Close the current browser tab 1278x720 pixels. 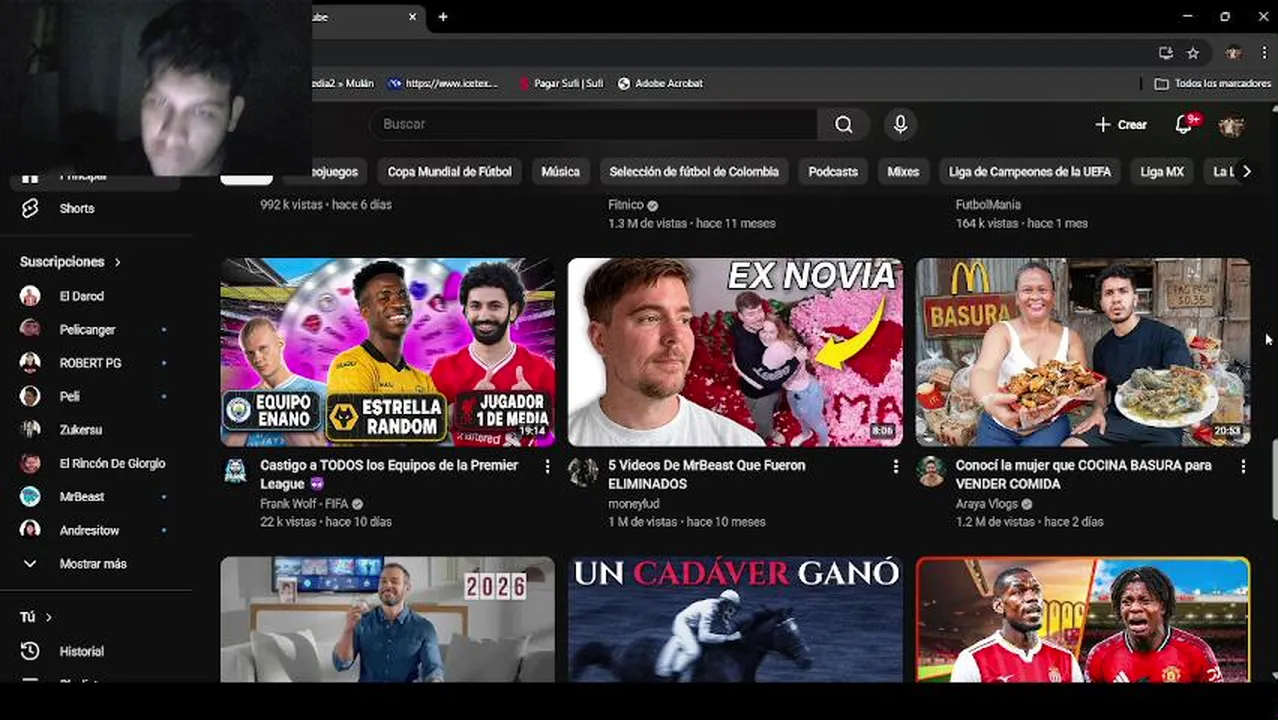[x=412, y=17]
